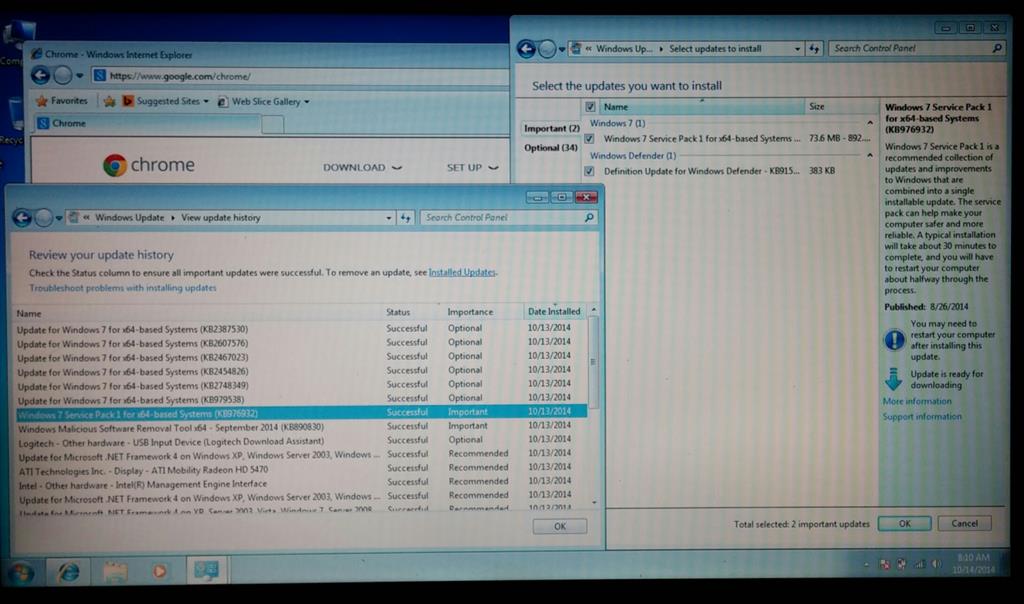
Task: Refresh the View update history address bar
Action: (406, 217)
